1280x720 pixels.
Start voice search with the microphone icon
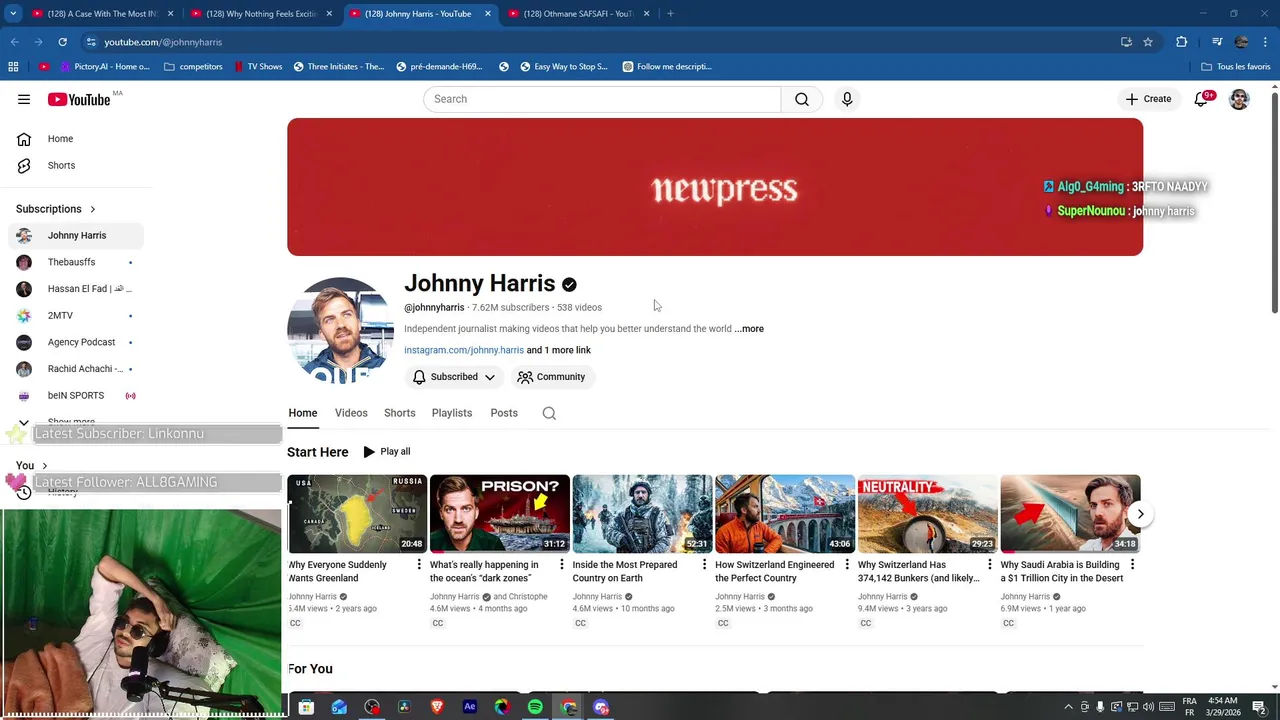point(847,99)
